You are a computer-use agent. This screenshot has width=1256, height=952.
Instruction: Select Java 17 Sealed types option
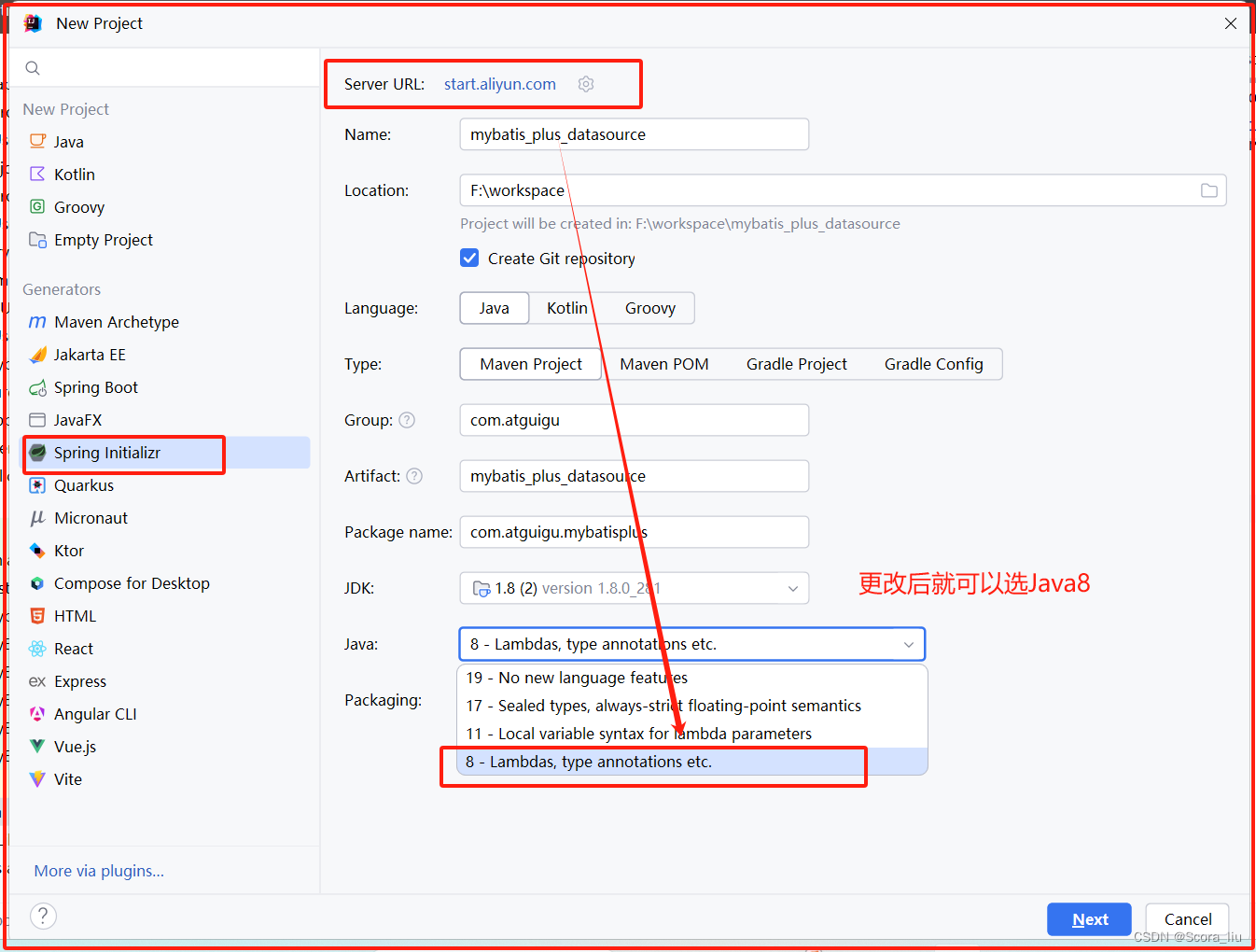[x=692, y=706]
